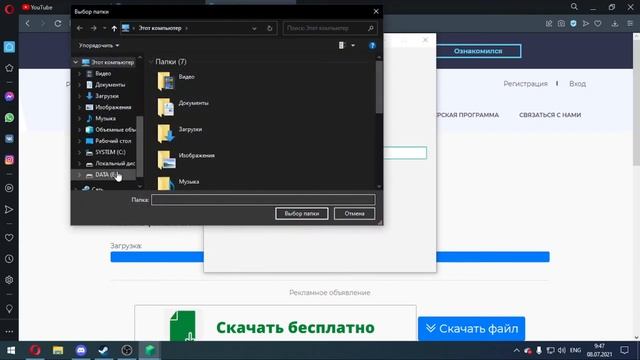Viewport: 640px width, 360px height.
Task: Click the navigation tree scrollbar
Action: pyautogui.click(x=140, y=146)
